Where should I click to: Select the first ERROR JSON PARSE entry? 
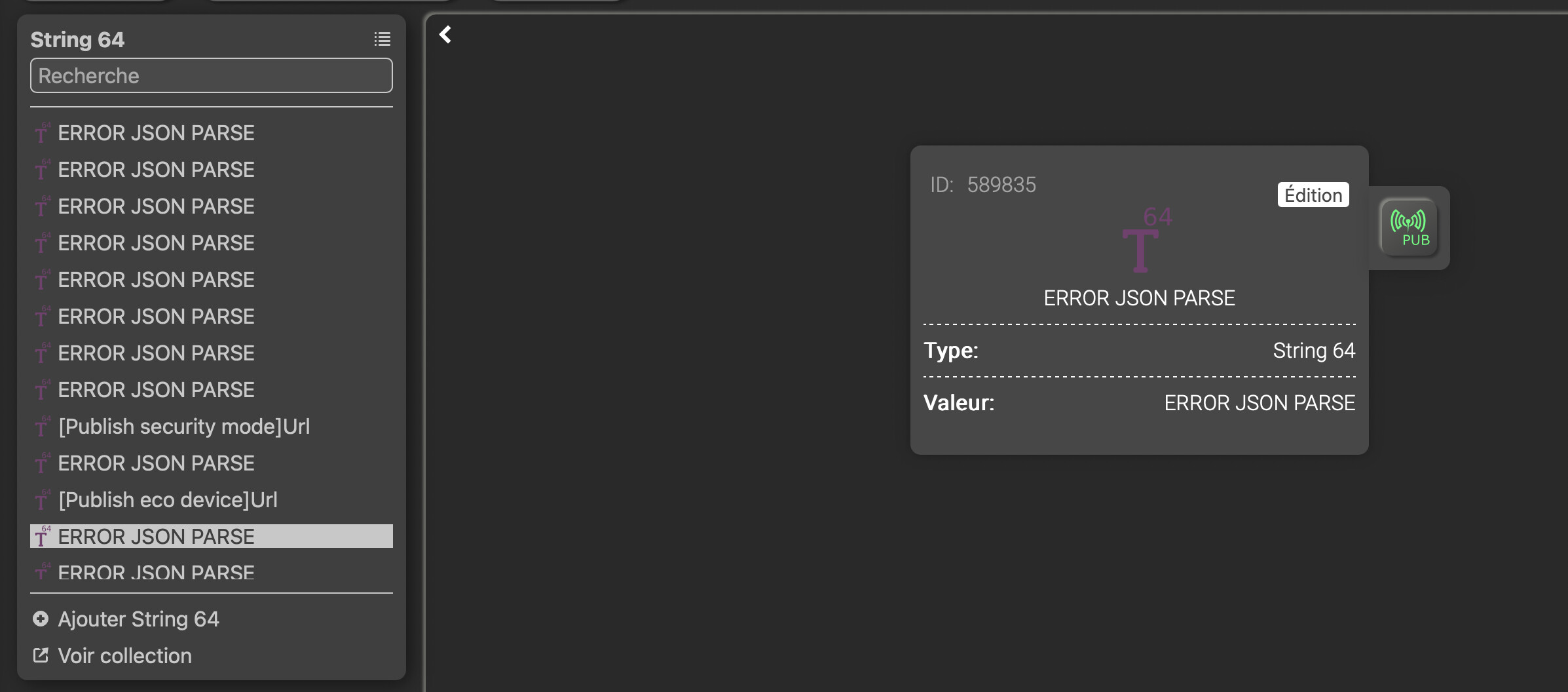[212, 133]
